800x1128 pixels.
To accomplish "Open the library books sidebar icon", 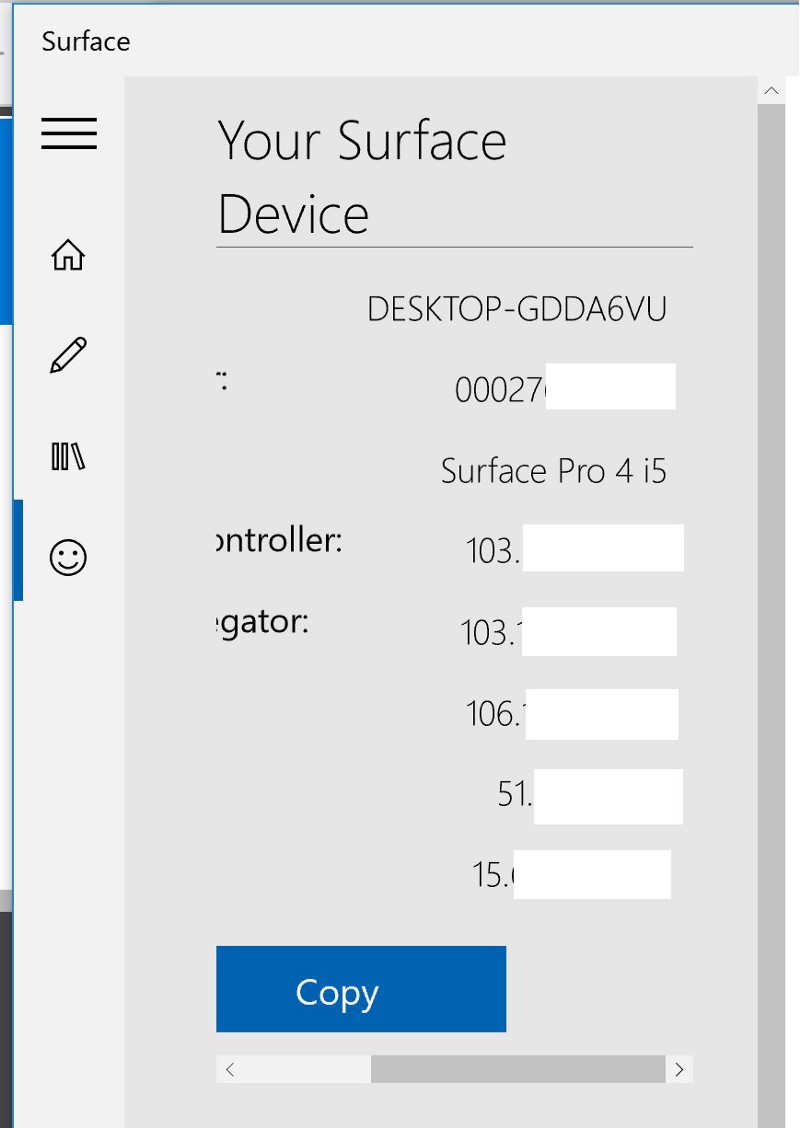I will [68, 457].
